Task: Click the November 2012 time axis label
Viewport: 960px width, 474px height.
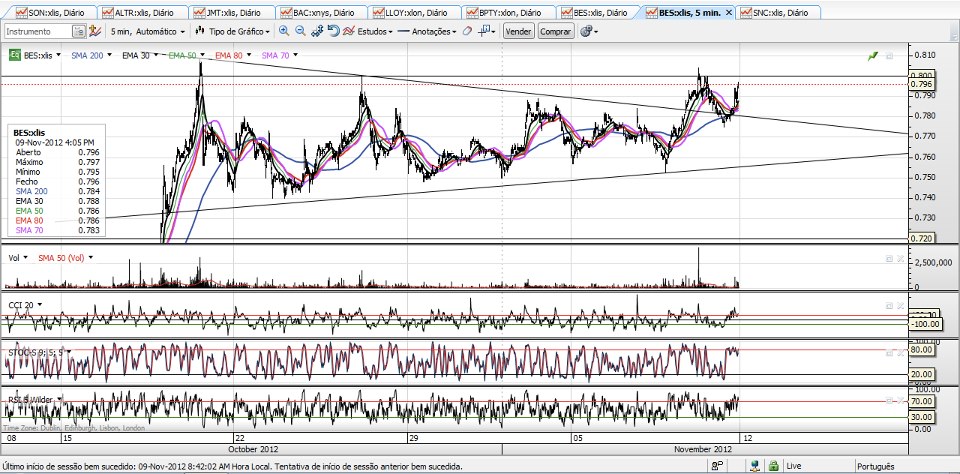Action: [702, 449]
